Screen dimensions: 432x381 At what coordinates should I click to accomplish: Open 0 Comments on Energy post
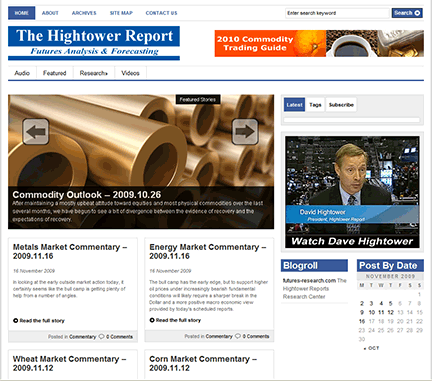pyautogui.click(x=256, y=336)
